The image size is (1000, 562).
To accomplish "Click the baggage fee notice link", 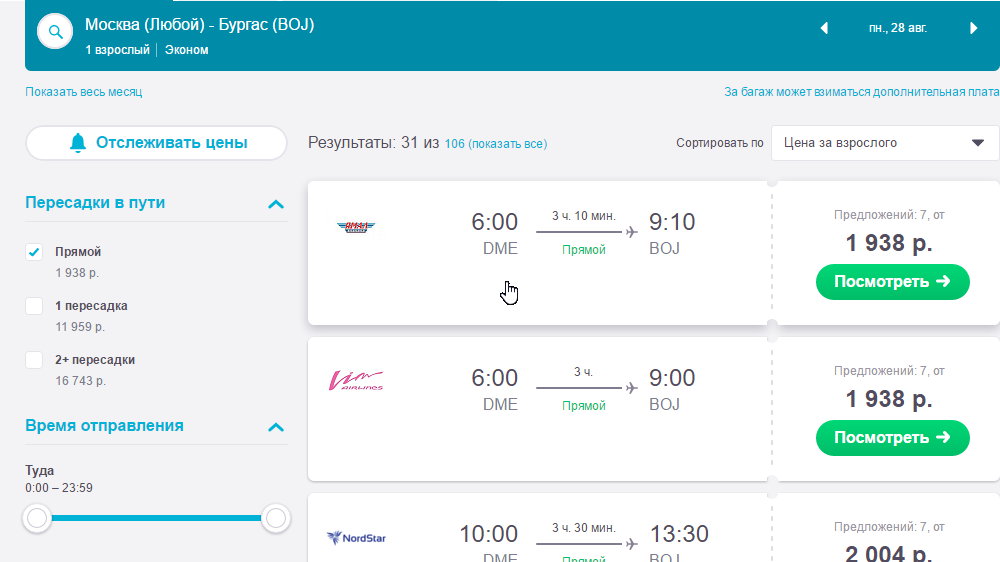I will [x=862, y=92].
